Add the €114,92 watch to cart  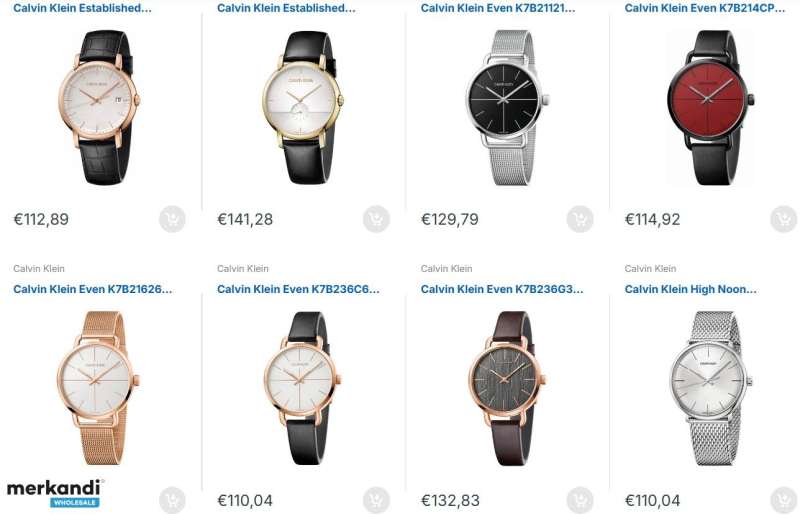pos(783,219)
